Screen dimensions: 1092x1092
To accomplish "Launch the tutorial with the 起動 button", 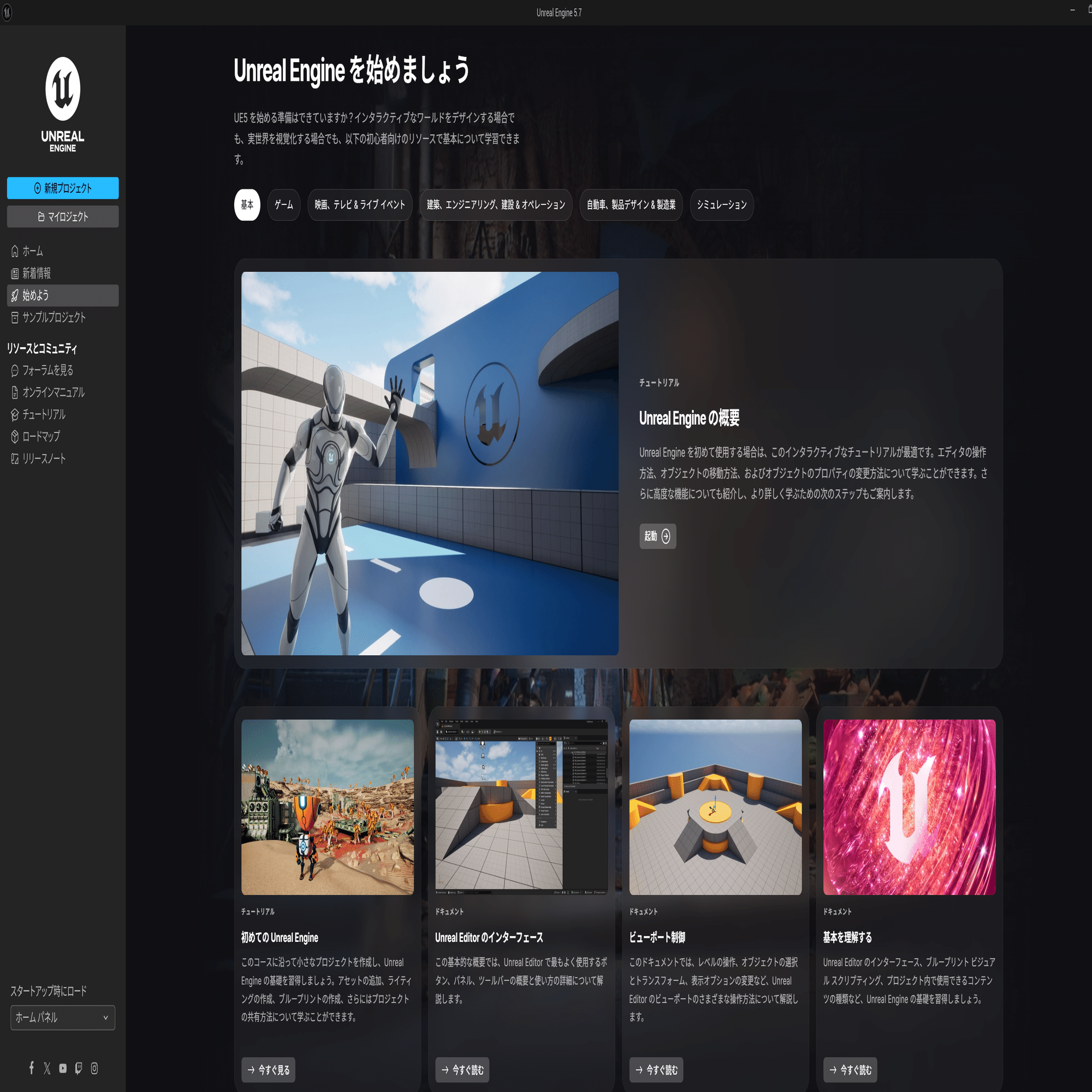I will click(x=657, y=536).
